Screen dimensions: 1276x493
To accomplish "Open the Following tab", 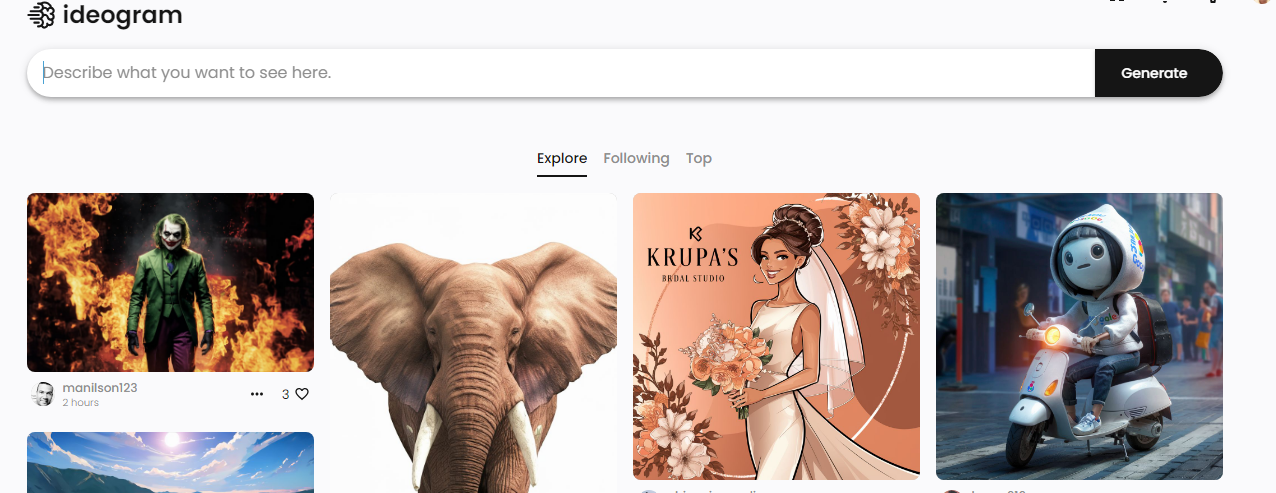I will click(x=636, y=158).
